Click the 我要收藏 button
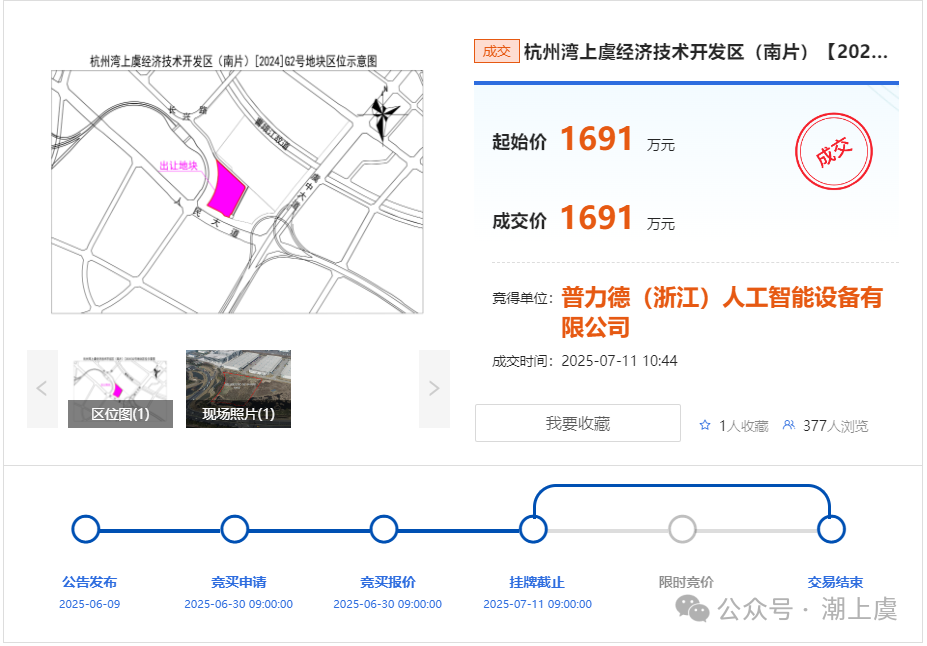The height and width of the screenshot is (646, 927). 578,423
